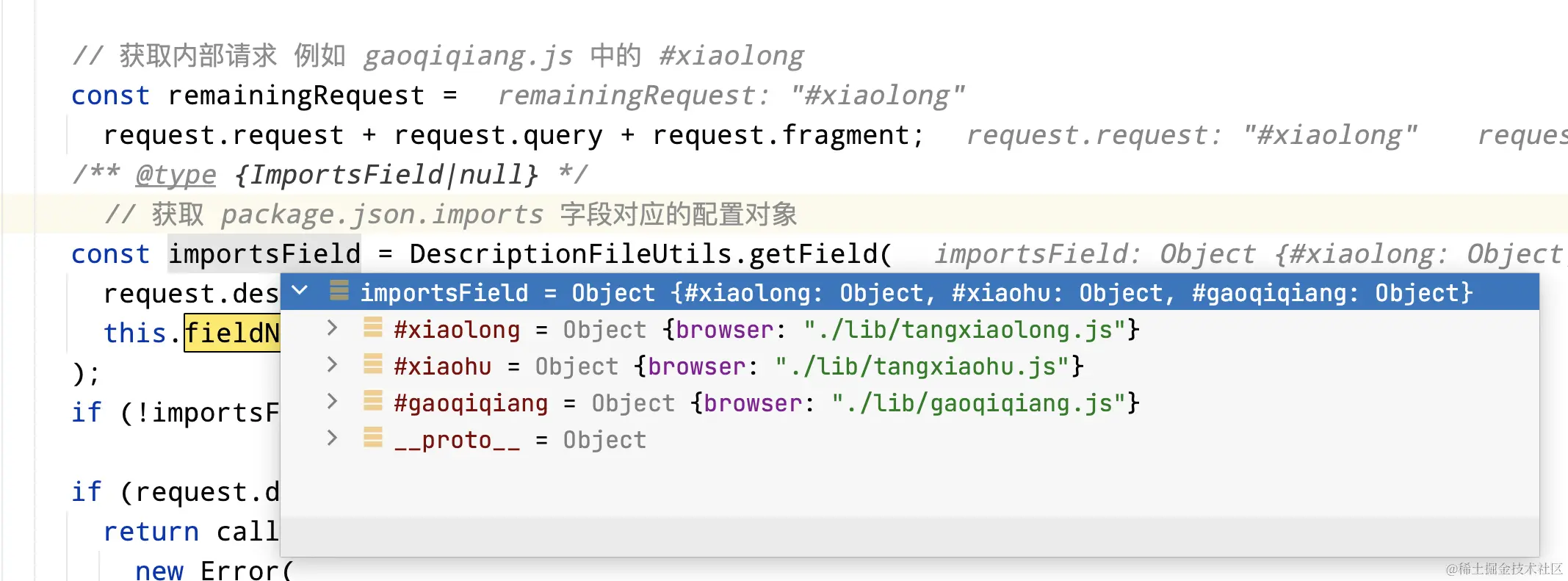This screenshot has height=581, width=1568.
Task: Click the object icon beside #xiaohu
Action: coord(373,364)
